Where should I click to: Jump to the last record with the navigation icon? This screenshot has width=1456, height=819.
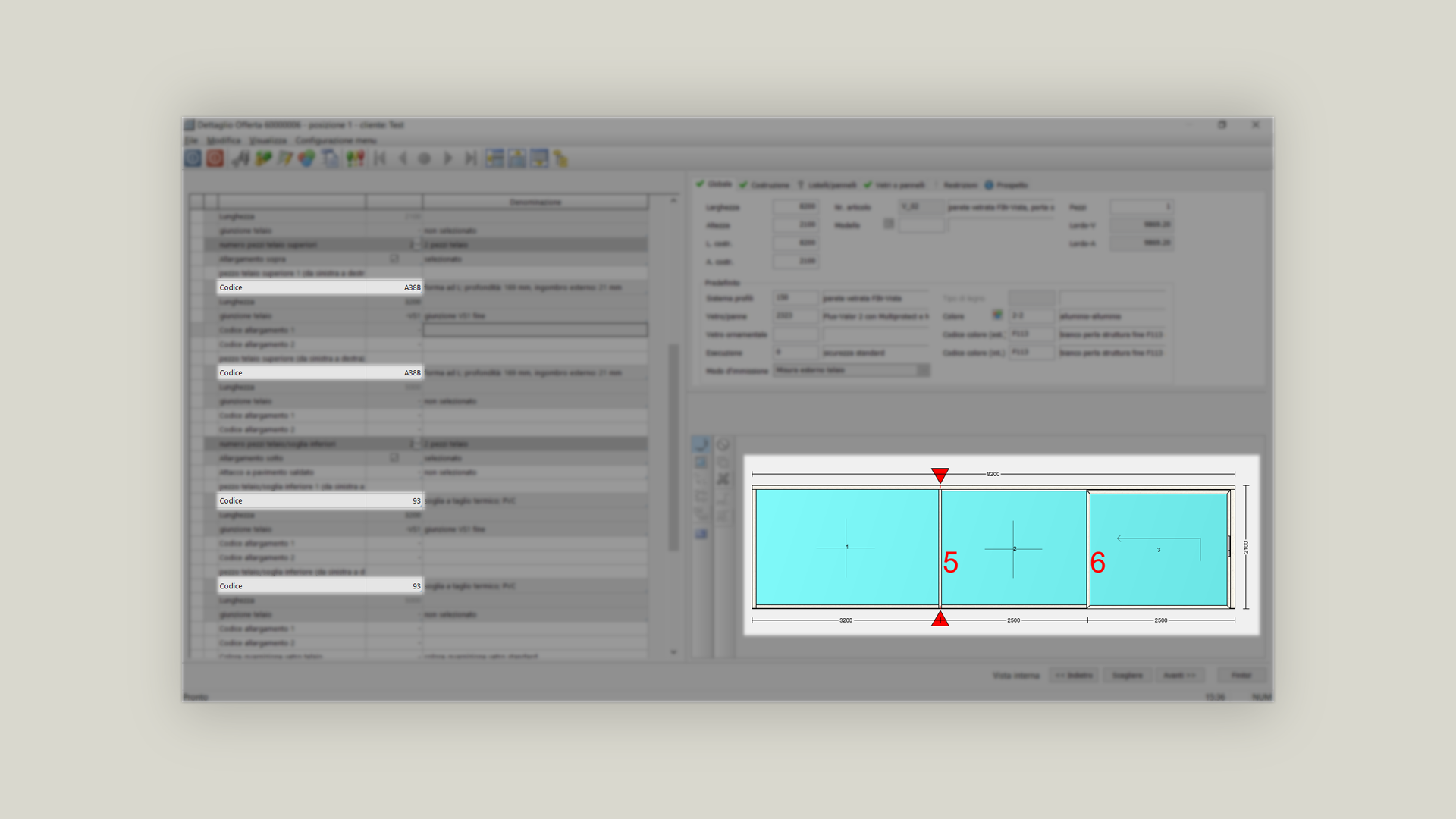click(471, 158)
